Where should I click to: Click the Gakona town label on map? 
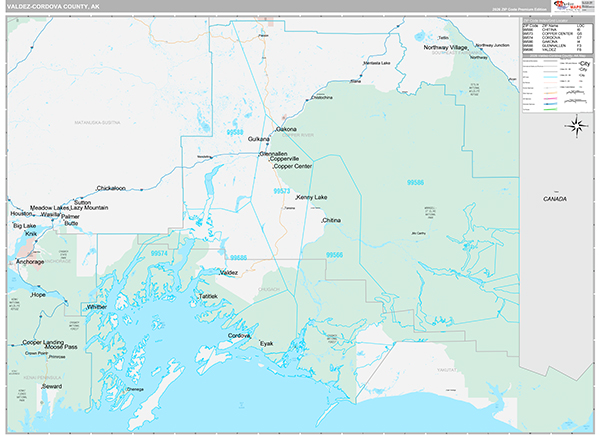286,129
